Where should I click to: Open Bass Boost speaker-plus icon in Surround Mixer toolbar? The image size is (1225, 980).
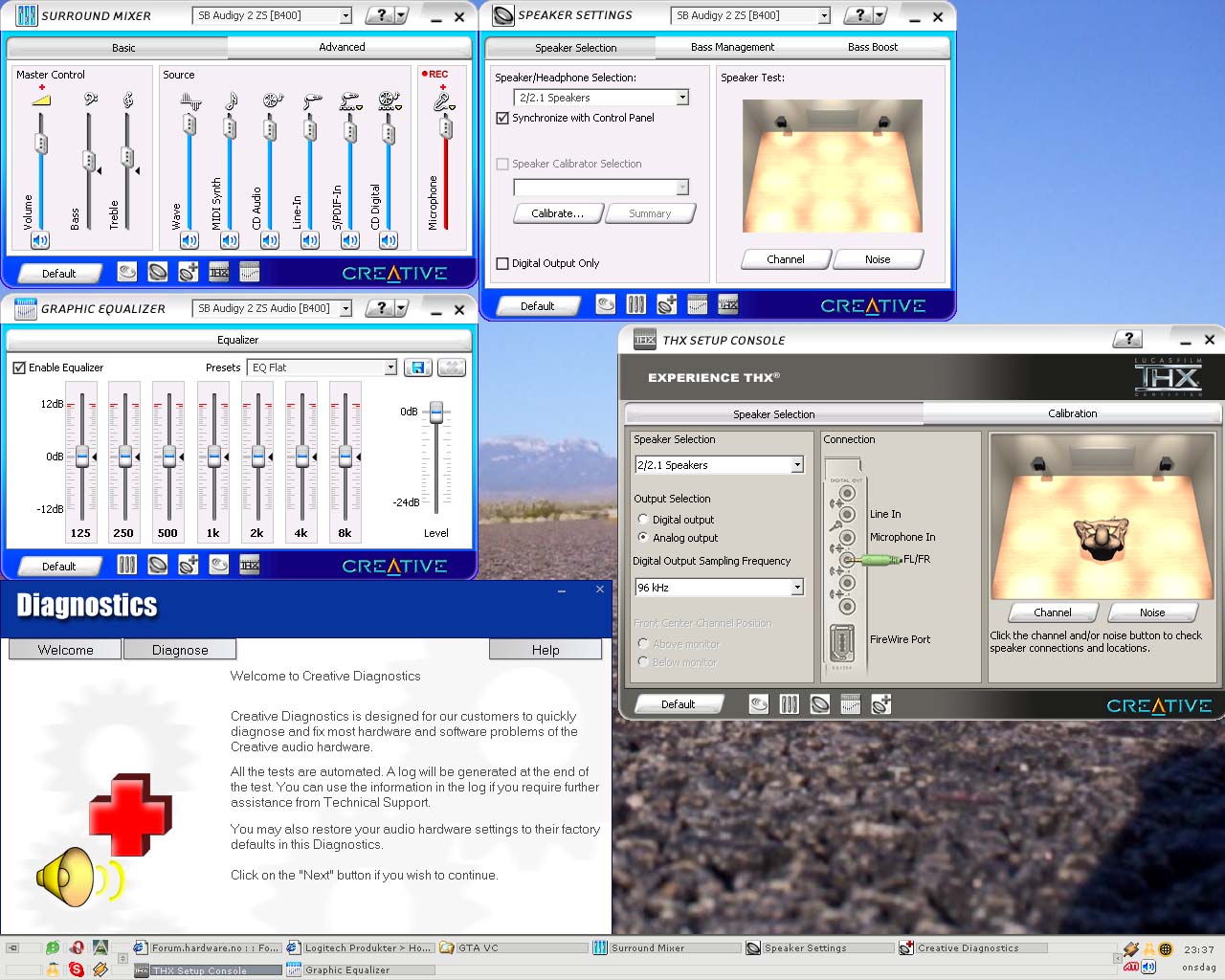coord(189,273)
